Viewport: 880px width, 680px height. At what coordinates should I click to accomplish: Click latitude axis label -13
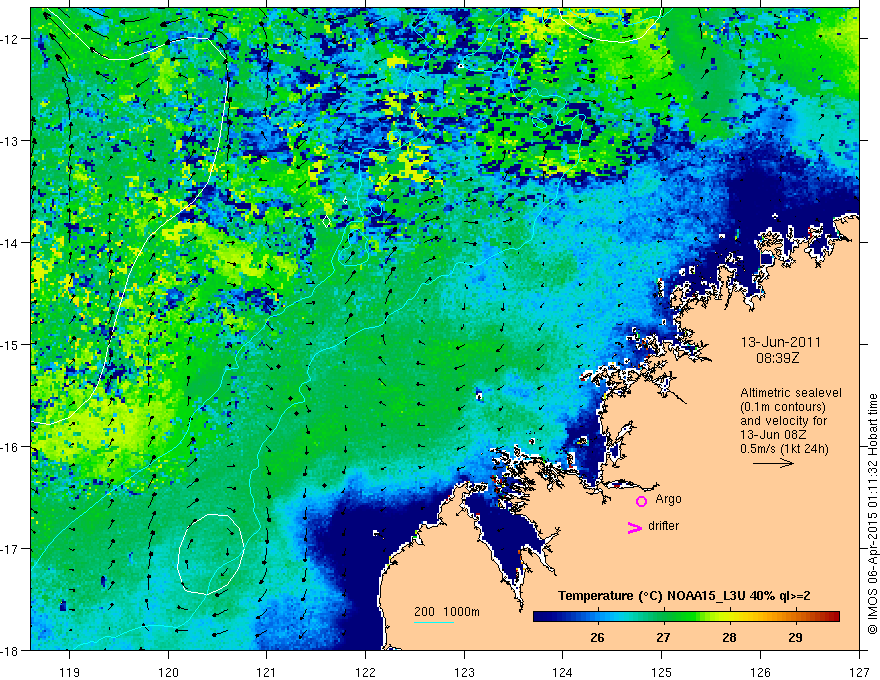tap(11, 141)
